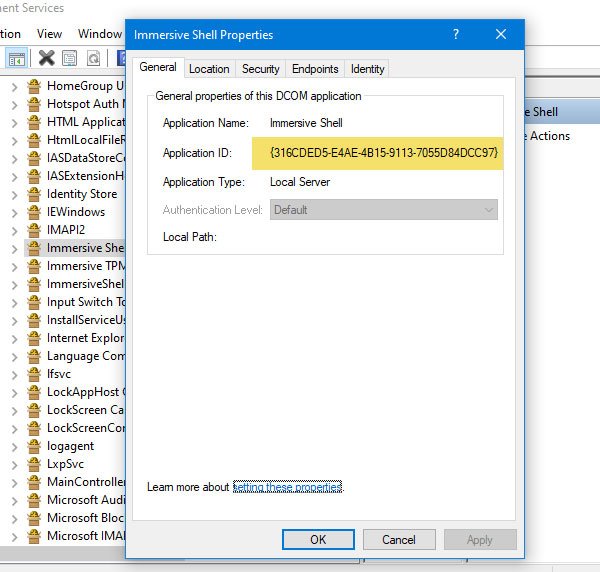Expand the Microsoft Audi tree node
This screenshot has width=600, height=572.
click(15, 501)
